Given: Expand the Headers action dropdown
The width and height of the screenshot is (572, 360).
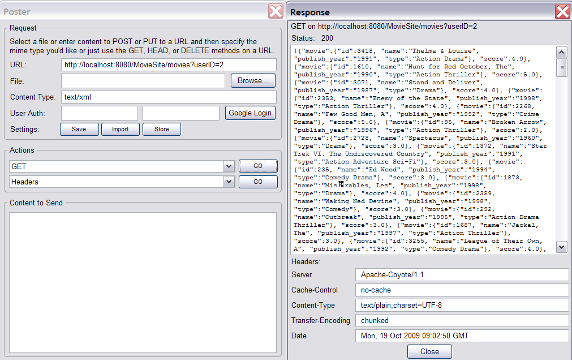Looking at the screenshot, I should click(x=228, y=182).
